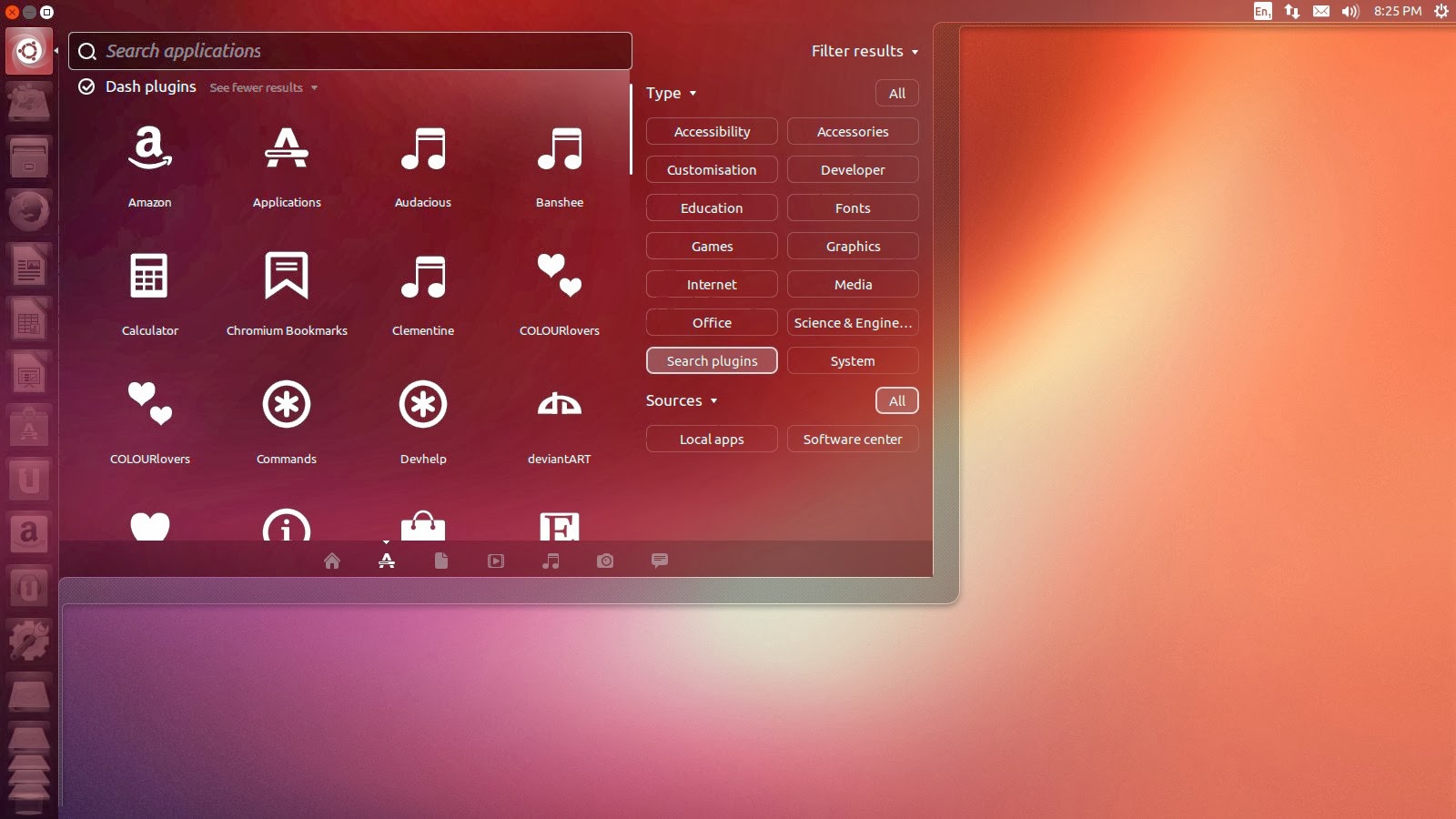Viewport: 1456px width, 819px height.
Task: Open System Settings from the launcher
Action: tap(29, 640)
